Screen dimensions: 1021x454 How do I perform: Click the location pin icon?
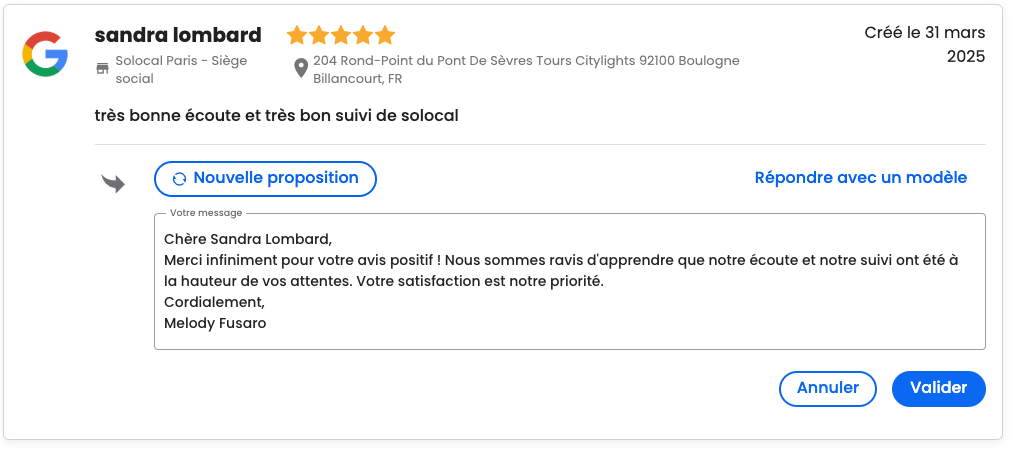pos(301,68)
